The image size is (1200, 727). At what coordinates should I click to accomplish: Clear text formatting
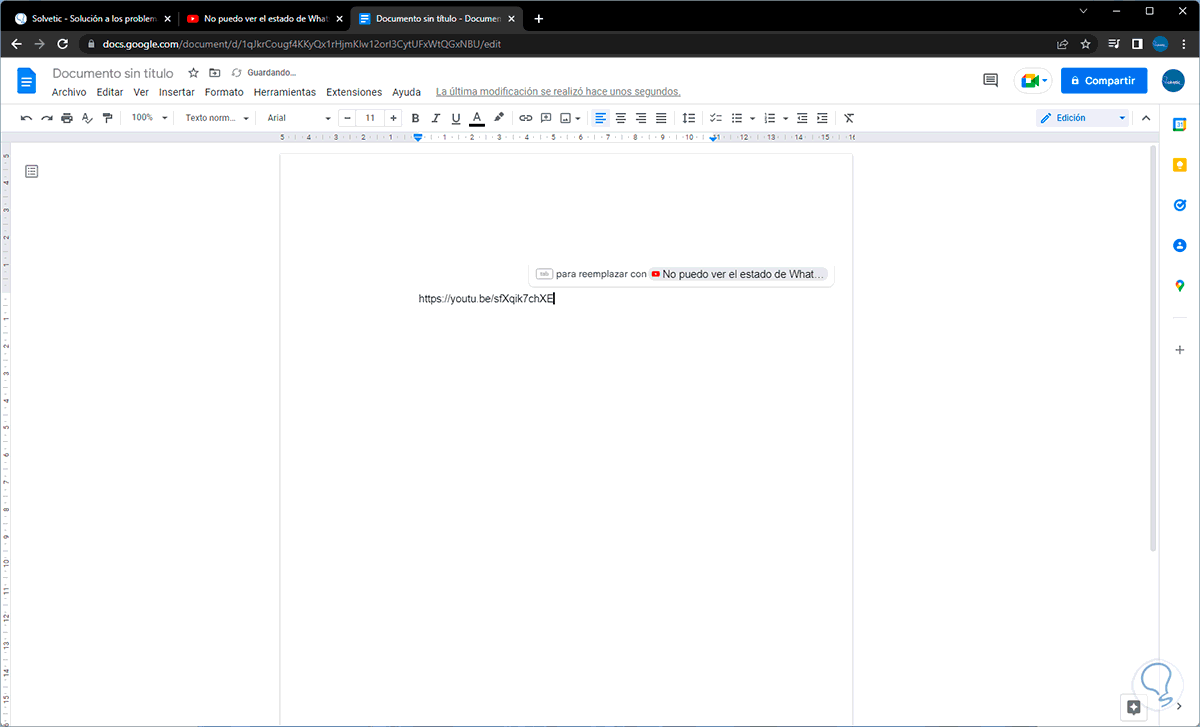[x=849, y=118]
